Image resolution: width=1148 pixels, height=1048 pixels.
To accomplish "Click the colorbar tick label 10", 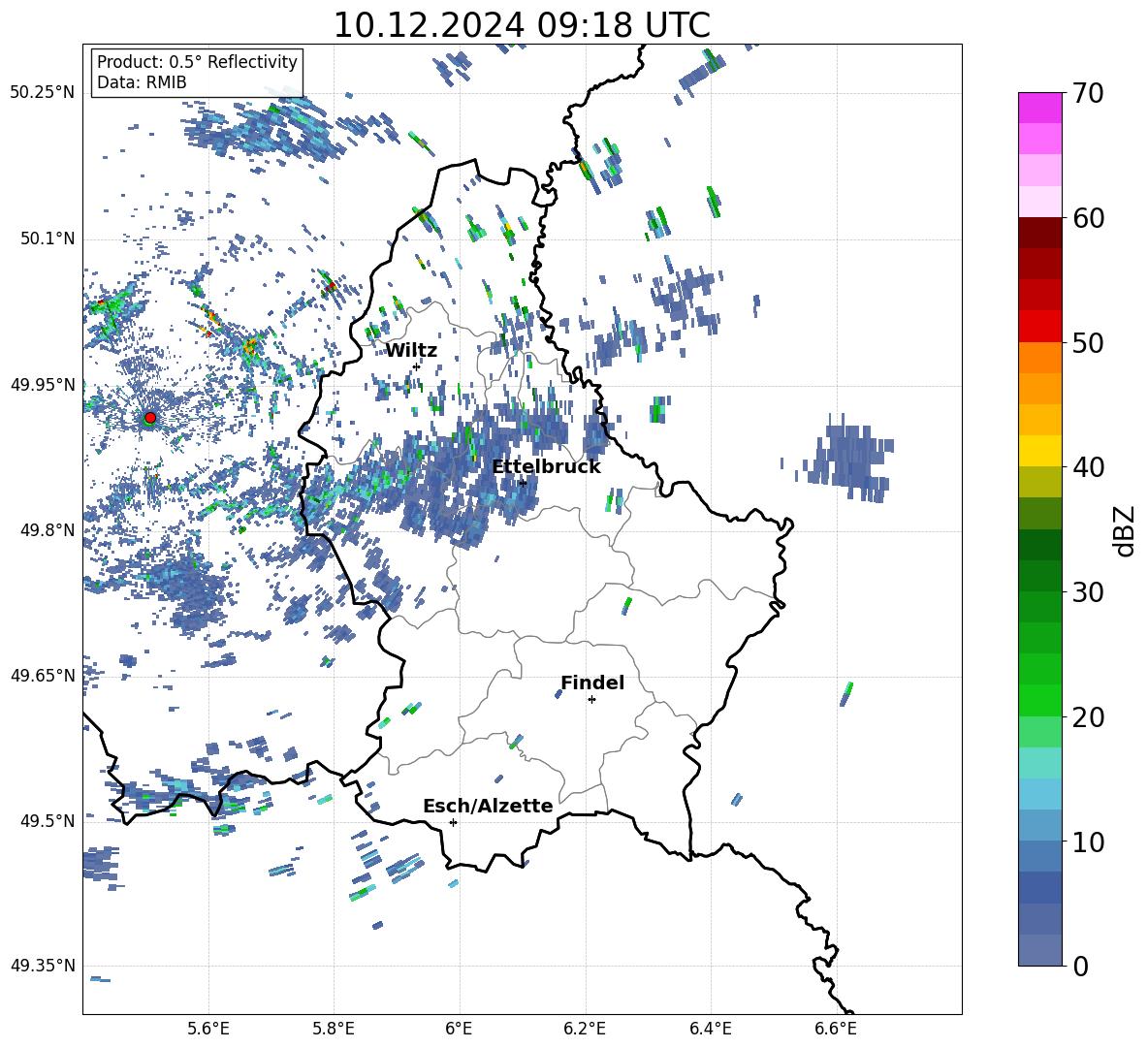I will [x=1088, y=842].
